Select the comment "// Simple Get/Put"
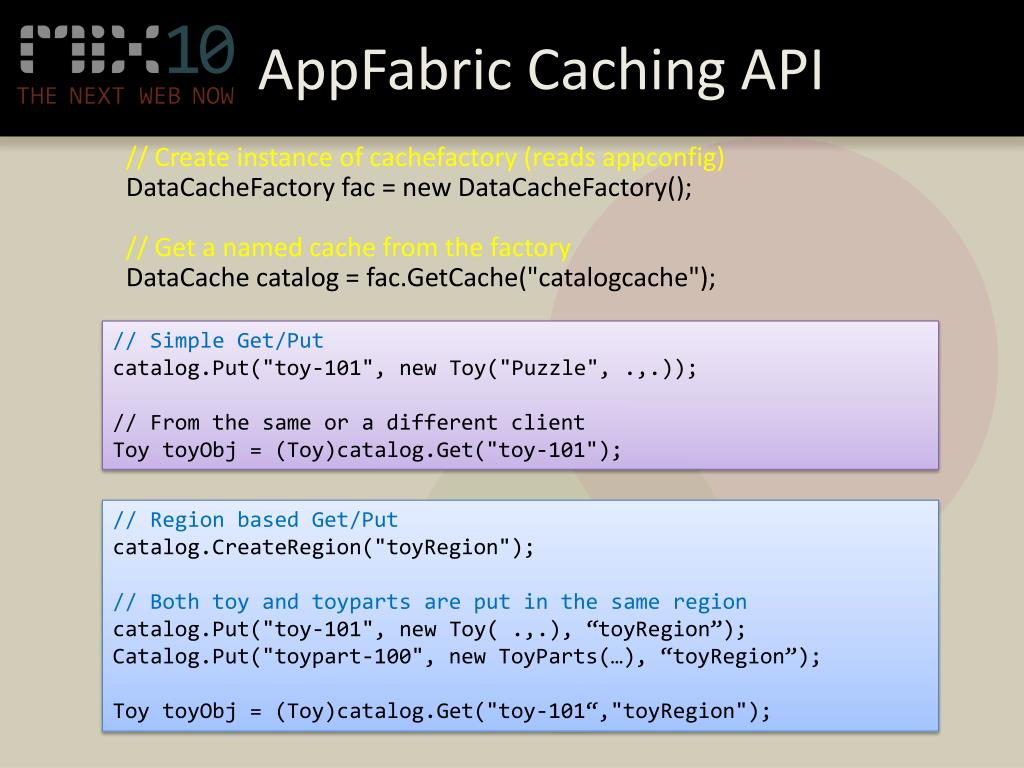The height and width of the screenshot is (768, 1024). click(218, 340)
